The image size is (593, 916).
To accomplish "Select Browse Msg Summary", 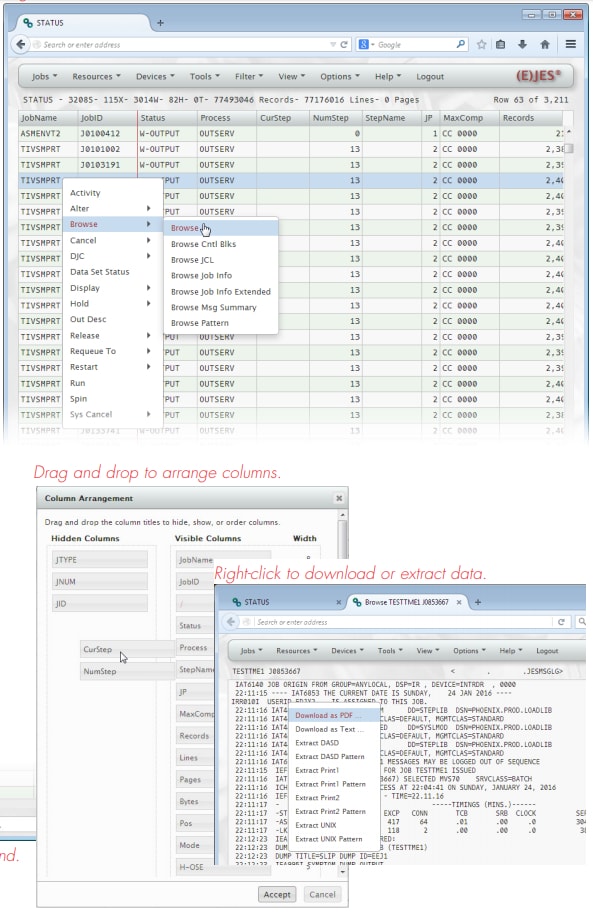I will click(x=221, y=307).
